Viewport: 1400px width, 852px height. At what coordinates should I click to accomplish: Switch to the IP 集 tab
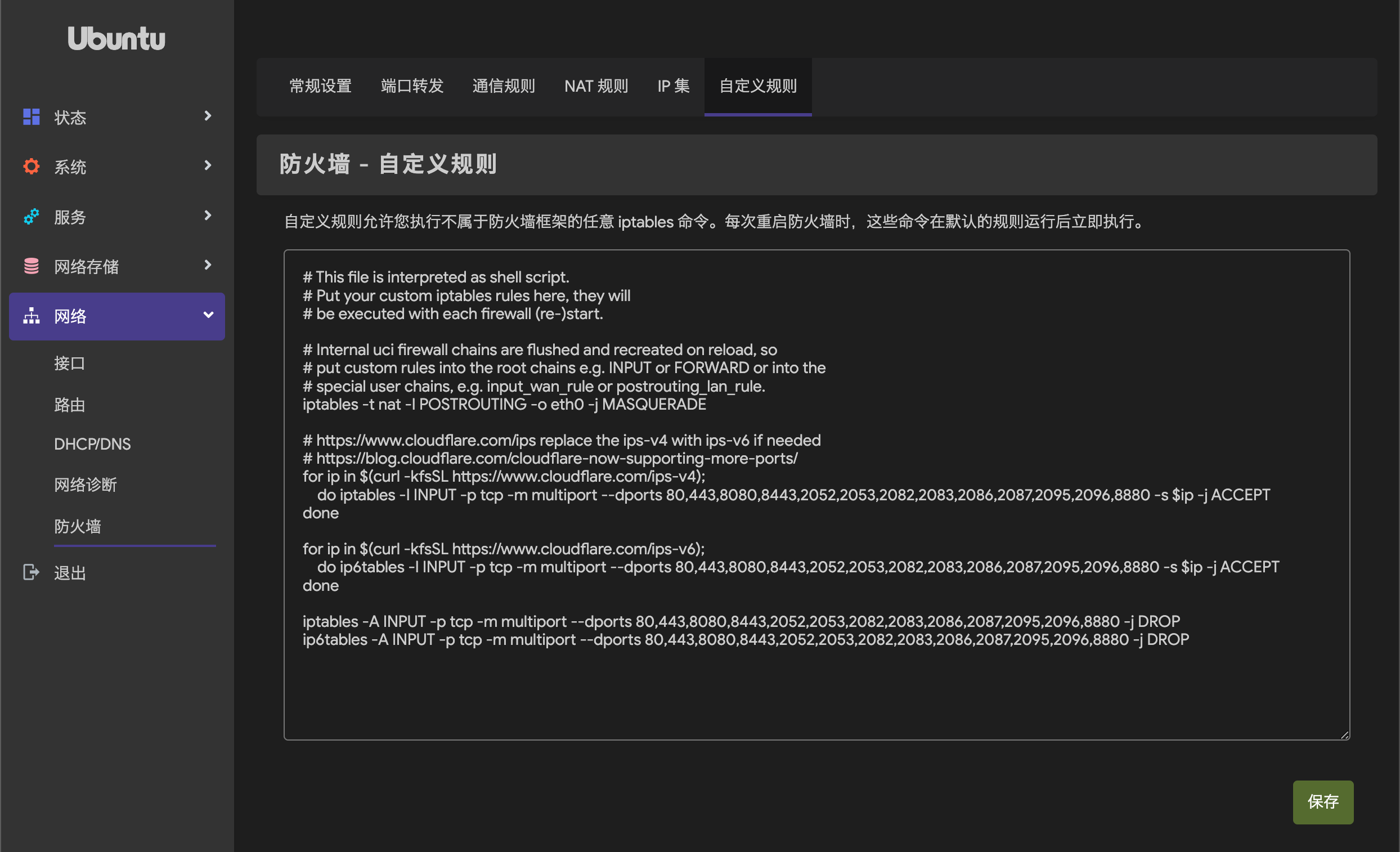(674, 87)
